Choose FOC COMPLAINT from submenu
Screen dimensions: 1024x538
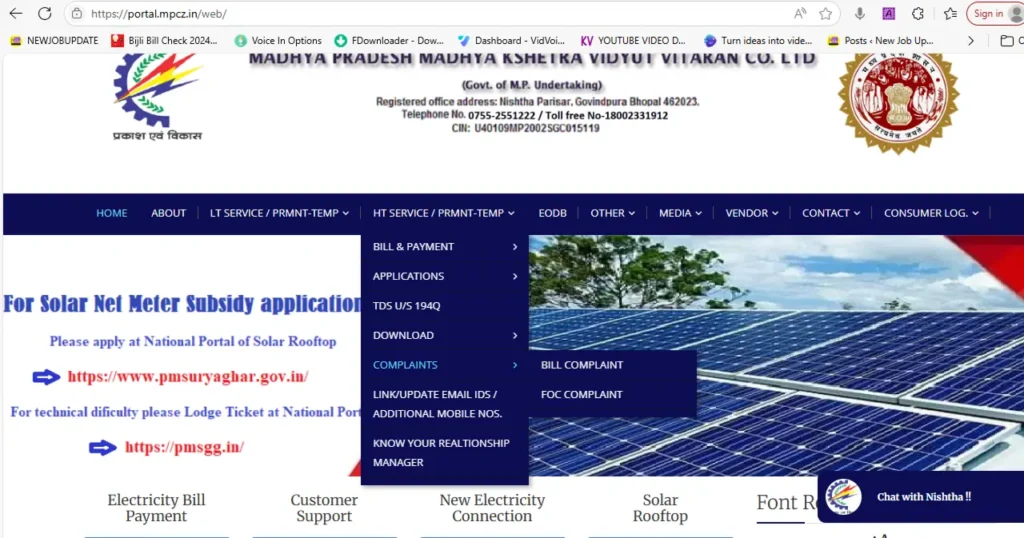[x=613, y=394]
